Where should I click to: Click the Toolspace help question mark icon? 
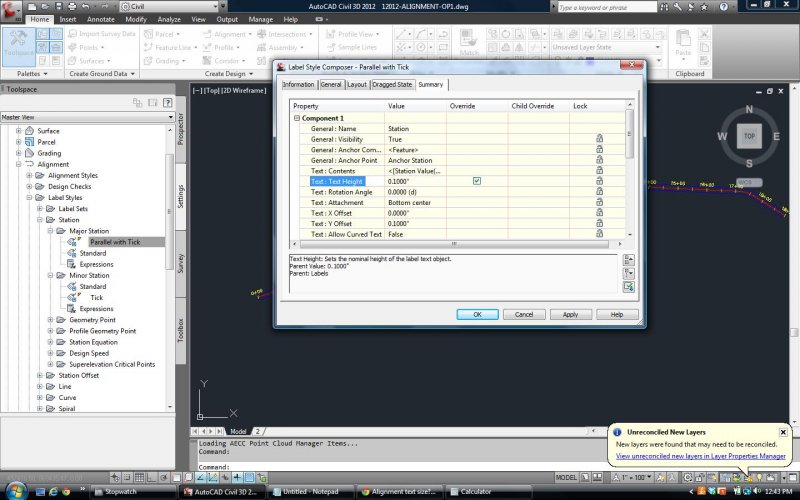click(x=165, y=102)
